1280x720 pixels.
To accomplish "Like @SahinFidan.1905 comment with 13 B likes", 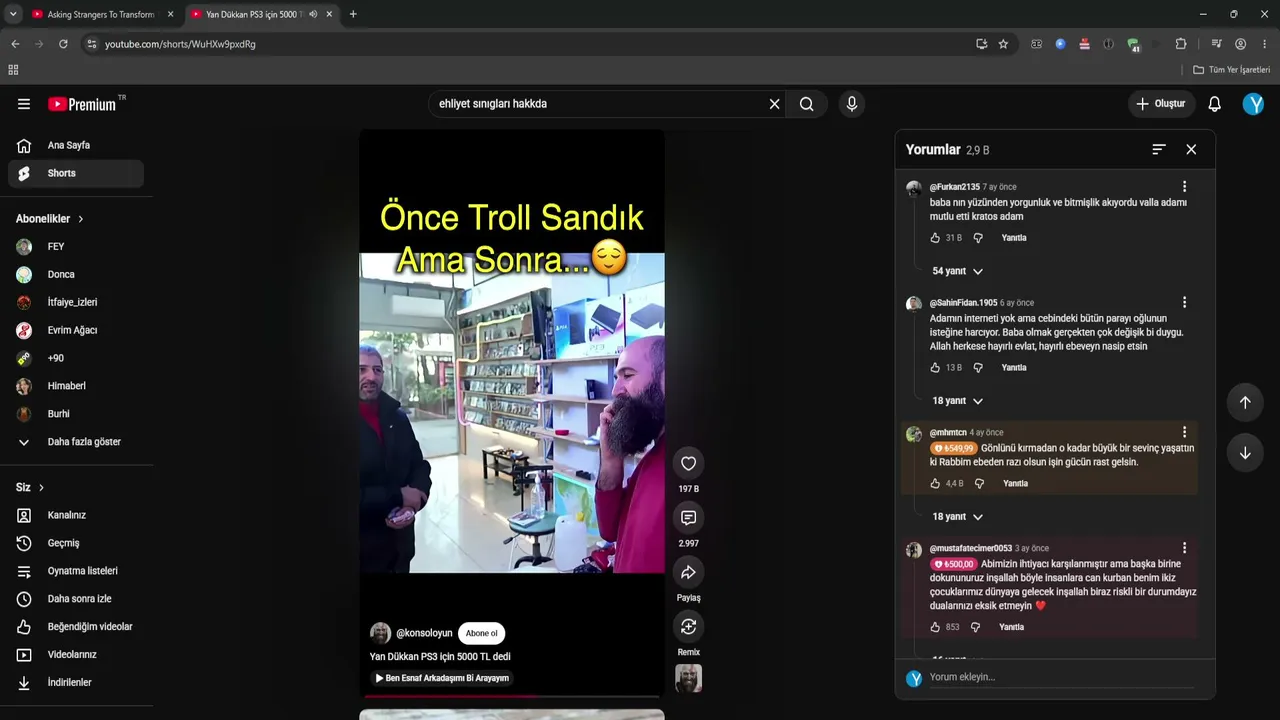I will [935, 368].
